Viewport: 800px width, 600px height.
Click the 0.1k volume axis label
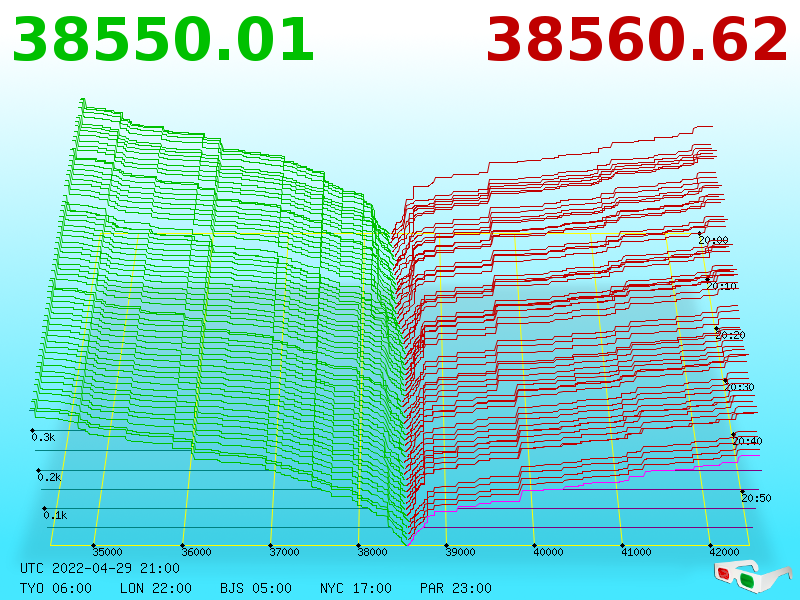tap(55, 515)
